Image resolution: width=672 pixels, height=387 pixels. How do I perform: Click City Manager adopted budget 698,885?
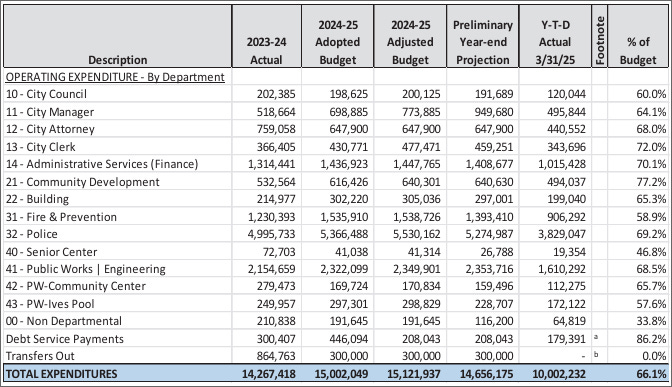pos(348,112)
